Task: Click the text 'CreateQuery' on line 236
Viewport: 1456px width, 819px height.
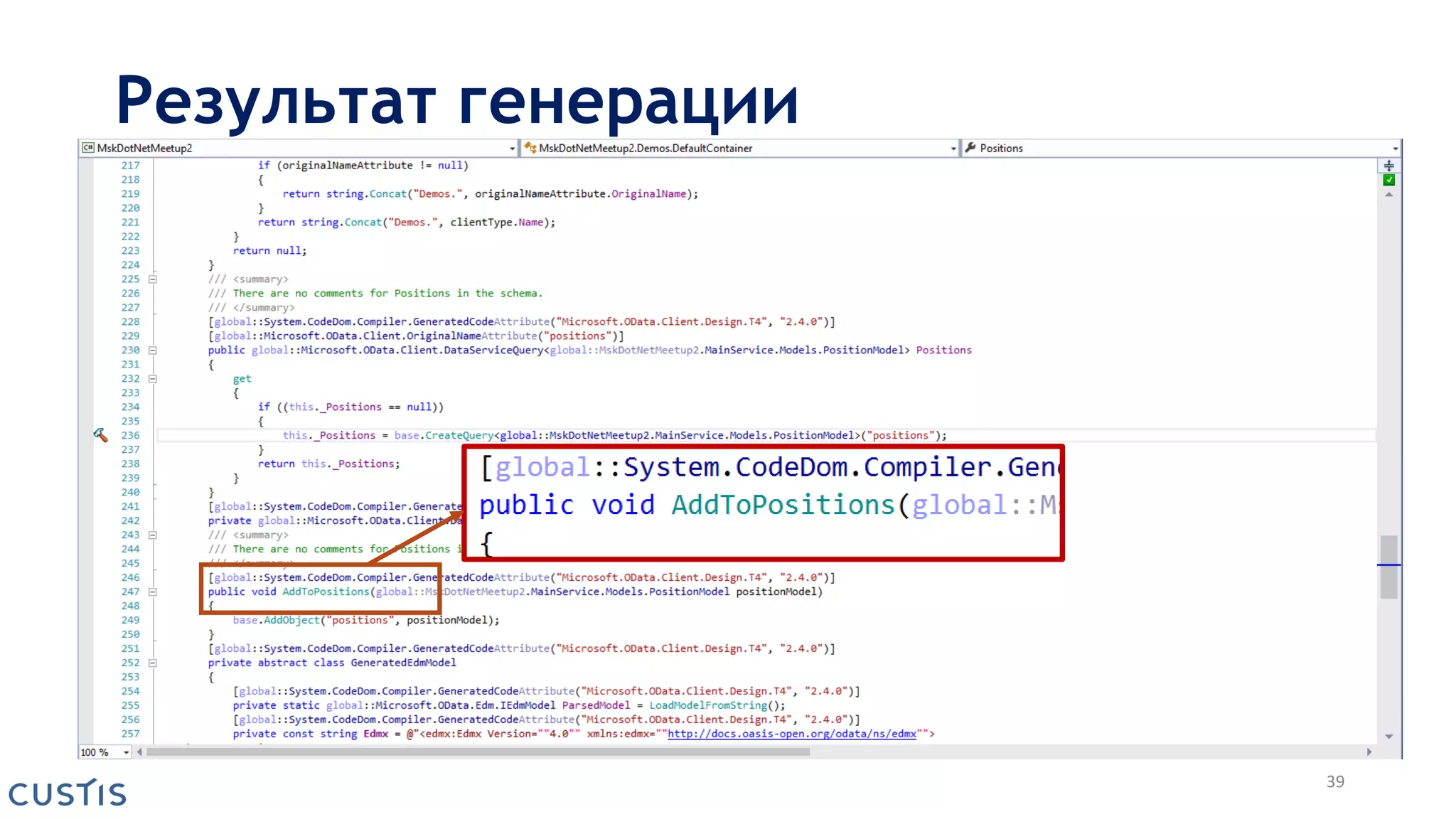Action: pos(459,435)
